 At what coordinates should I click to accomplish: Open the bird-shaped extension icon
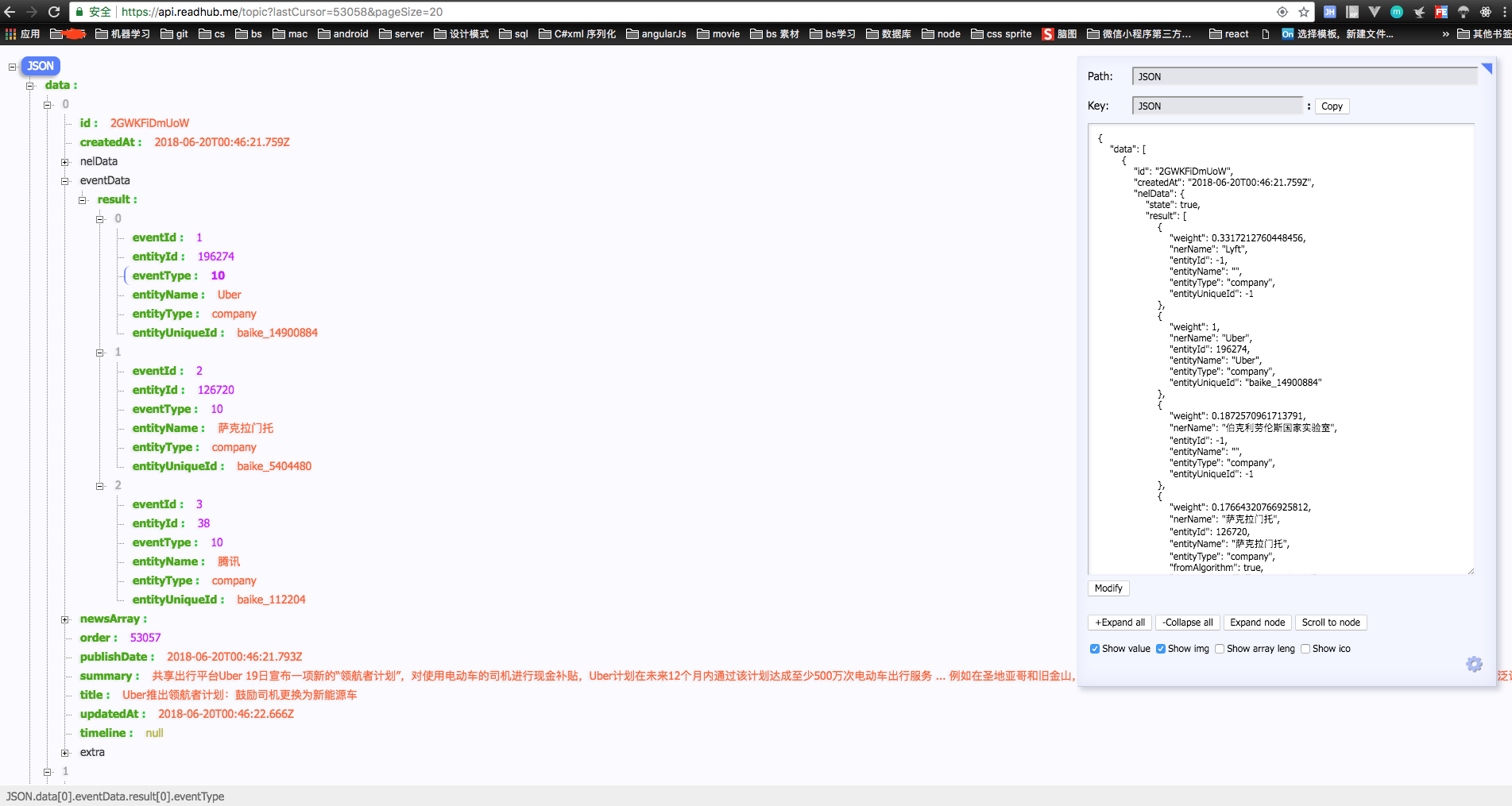coord(1419,12)
